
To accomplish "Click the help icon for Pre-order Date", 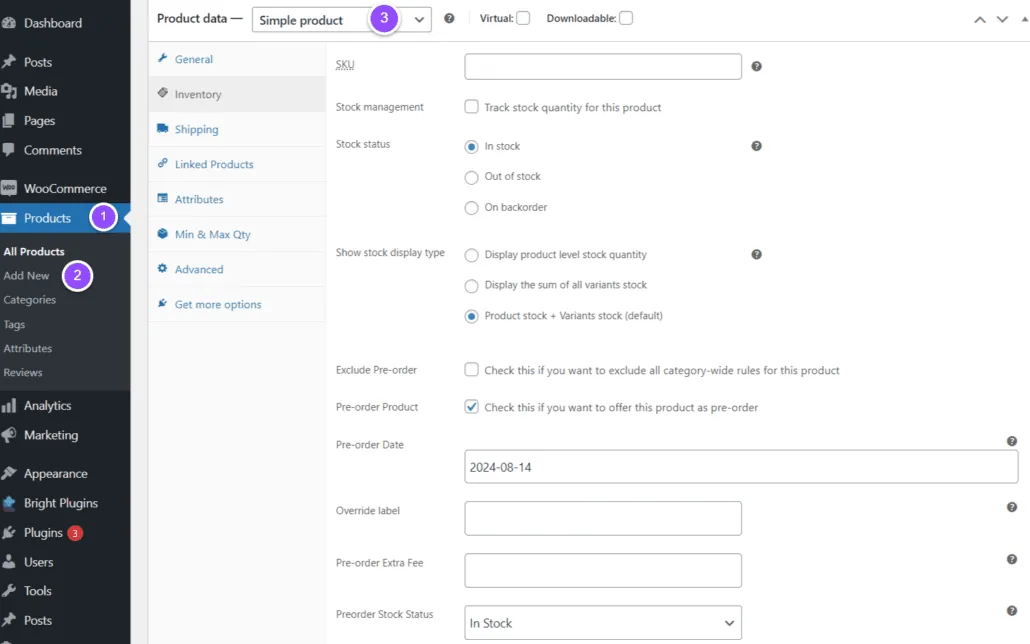I will click(1012, 441).
